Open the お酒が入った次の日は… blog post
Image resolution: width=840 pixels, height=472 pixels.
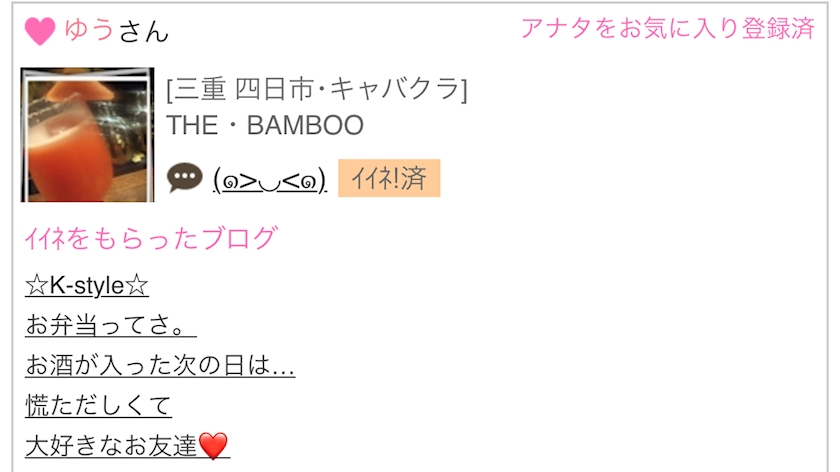(x=160, y=365)
